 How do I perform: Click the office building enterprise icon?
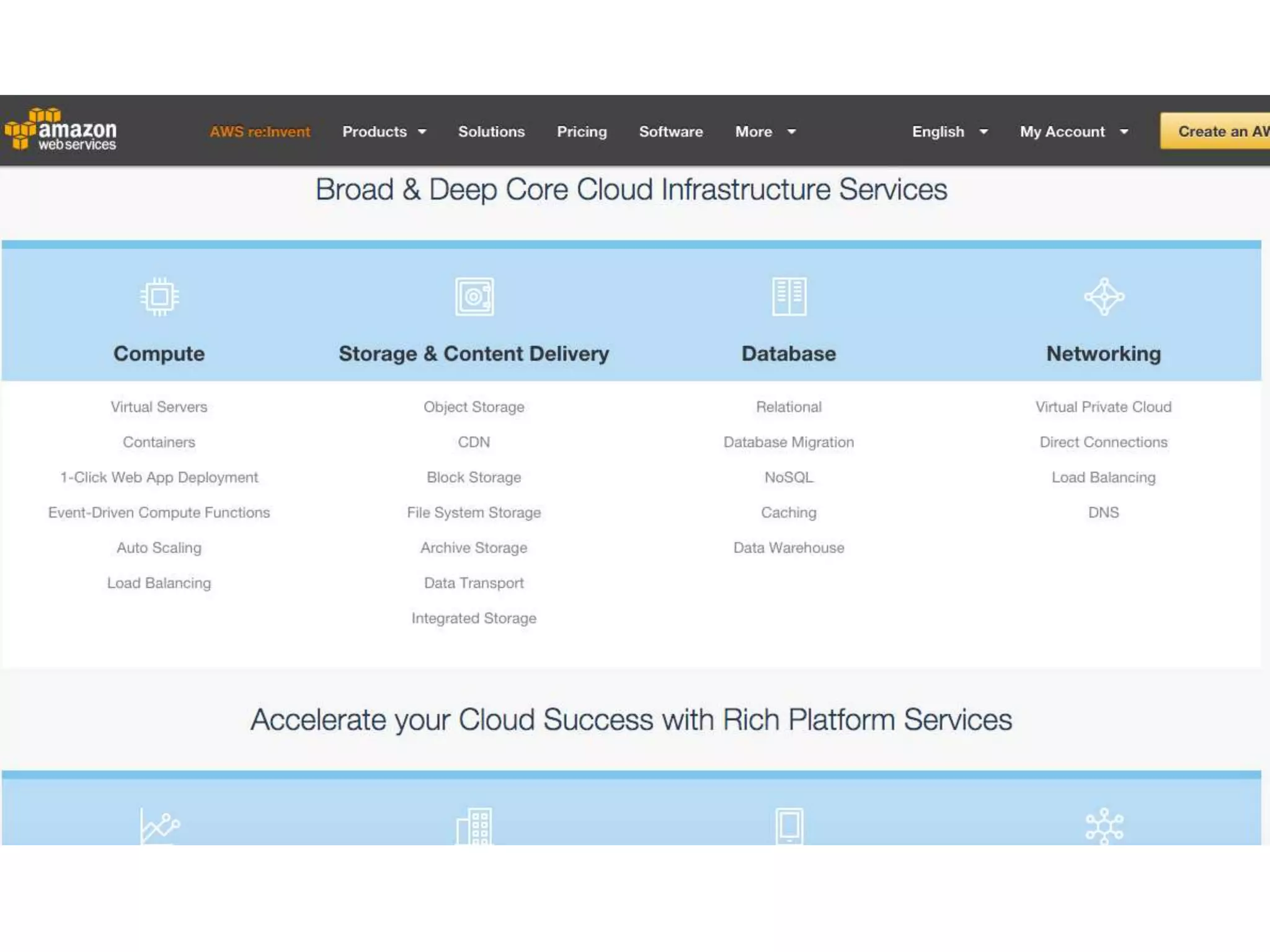coord(474,826)
